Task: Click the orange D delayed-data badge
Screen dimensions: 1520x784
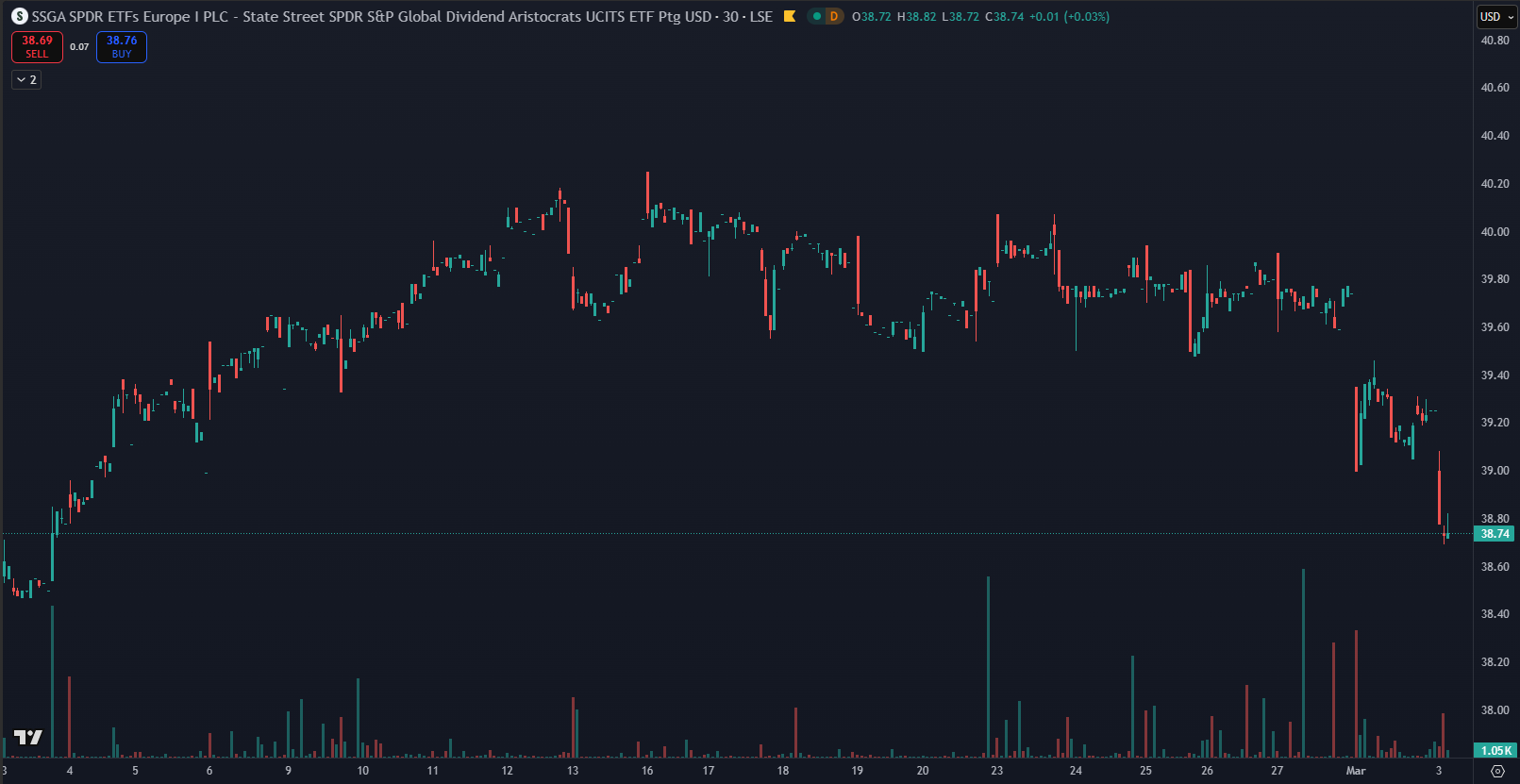Action: [x=833, y=17]
